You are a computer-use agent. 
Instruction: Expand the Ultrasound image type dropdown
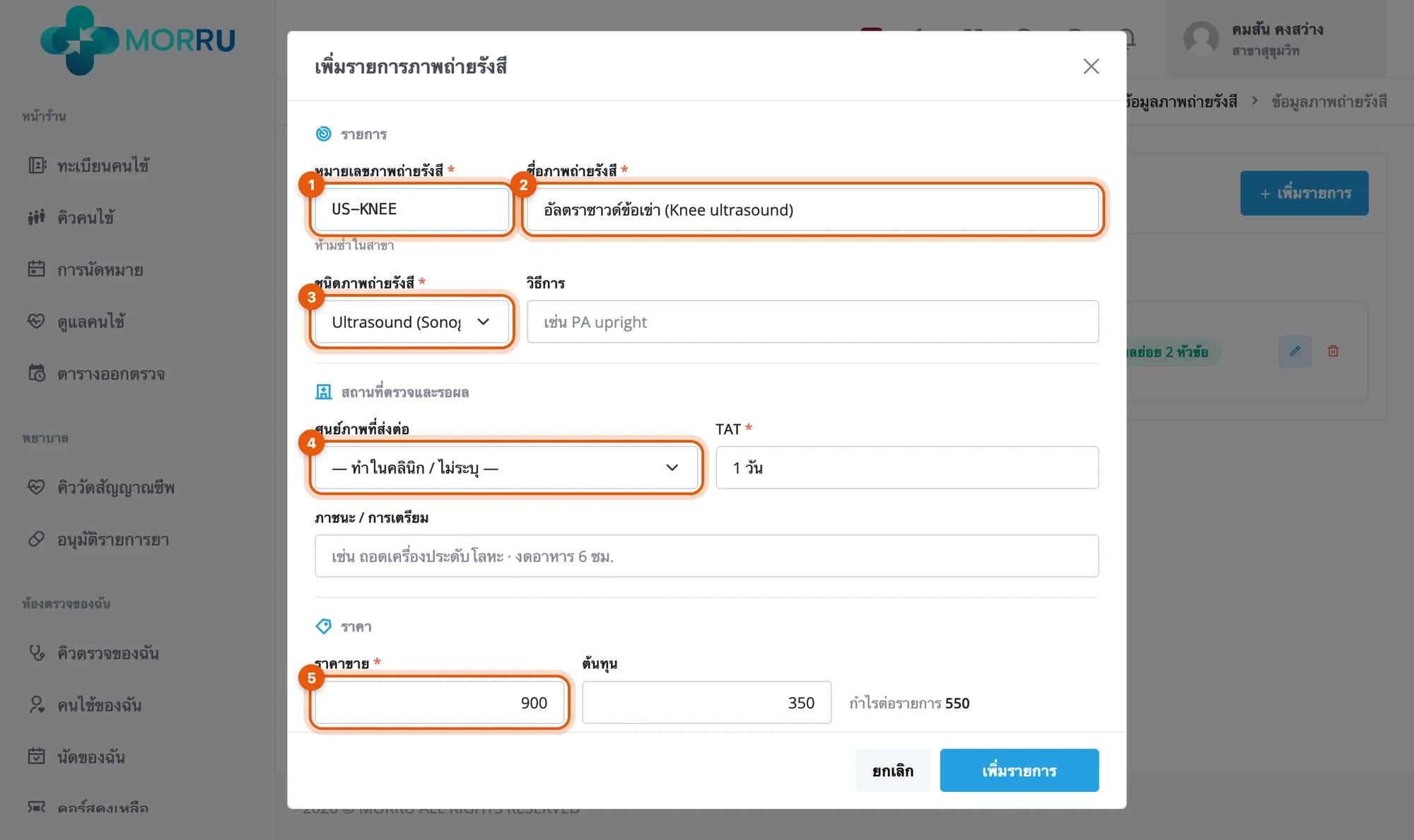coord(411,322)
